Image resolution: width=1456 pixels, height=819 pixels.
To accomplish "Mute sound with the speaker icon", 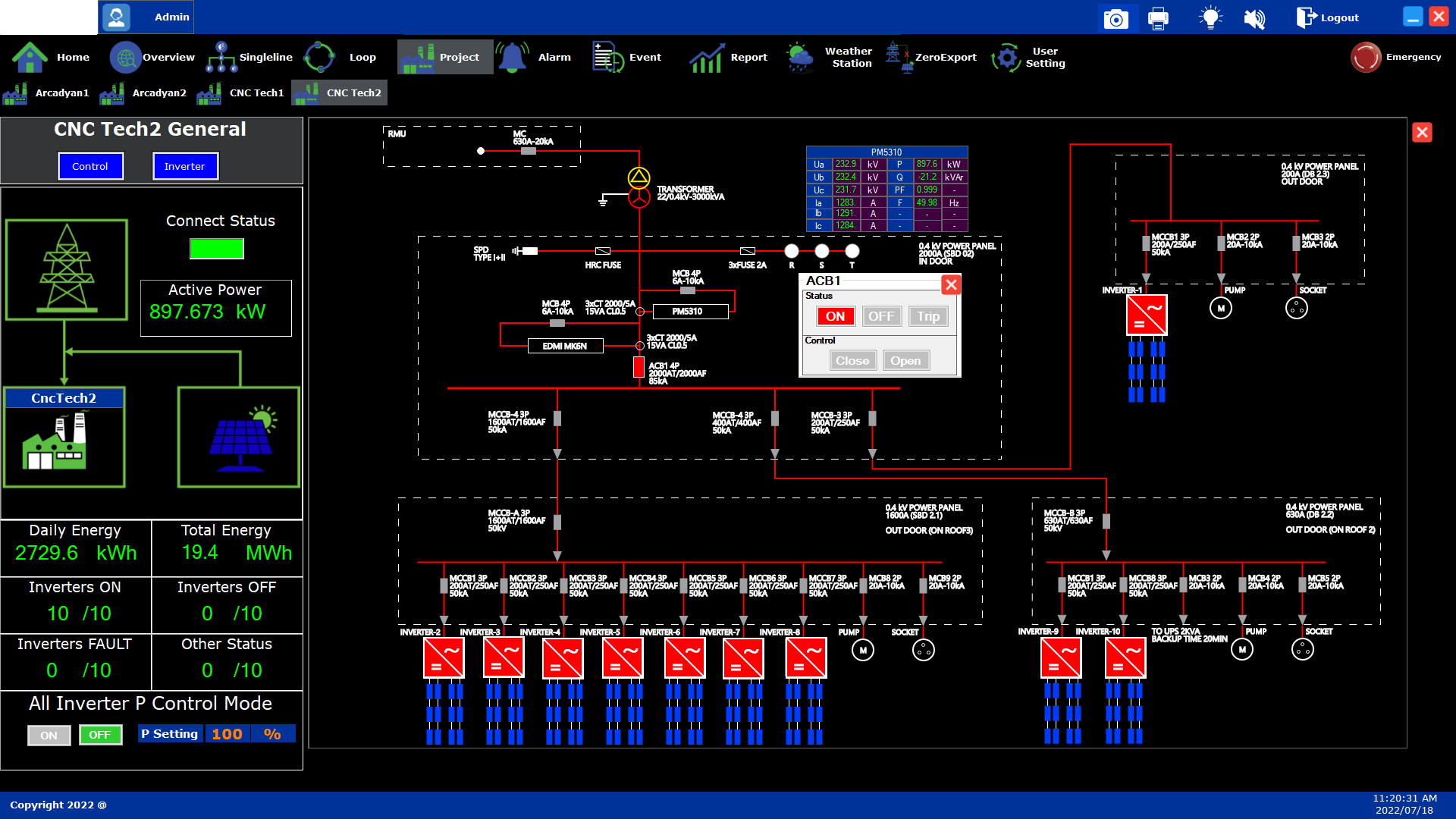I will [1254, 17].
